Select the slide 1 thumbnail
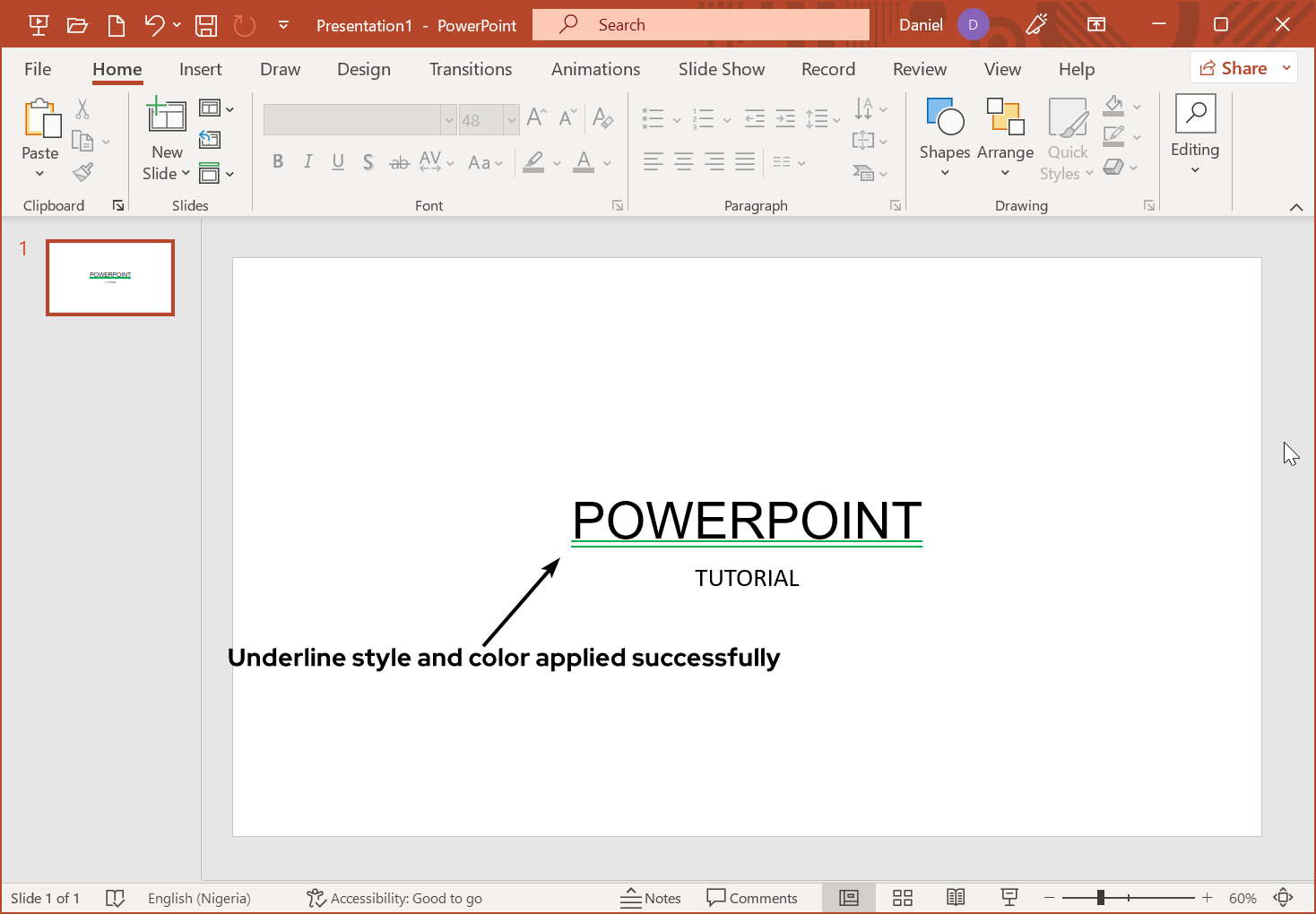The image size is (1316, 914). pos(109,278)
